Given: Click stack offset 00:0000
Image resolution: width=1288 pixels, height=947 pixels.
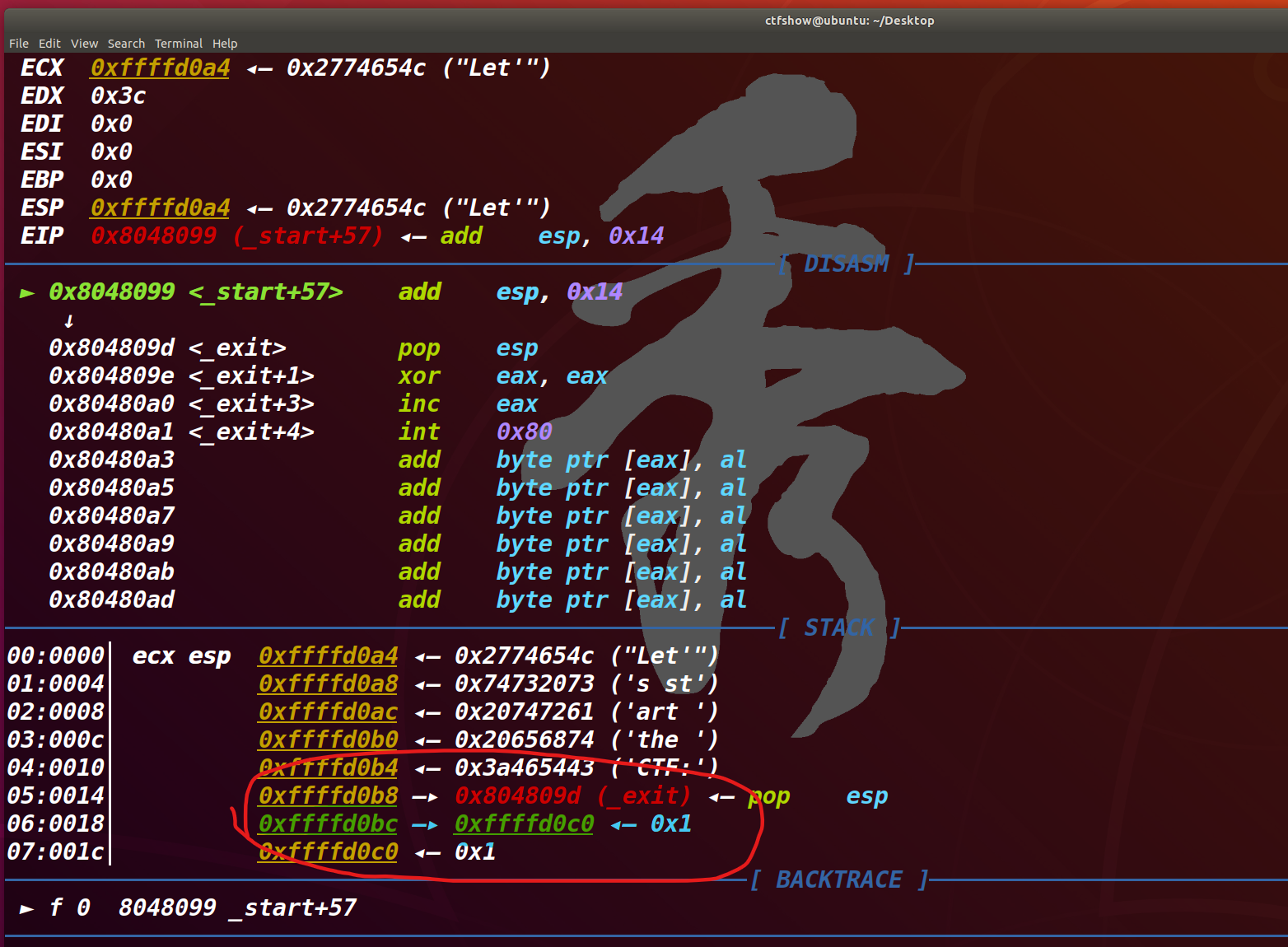Looking at the screenshot, I should coord(56,655).
